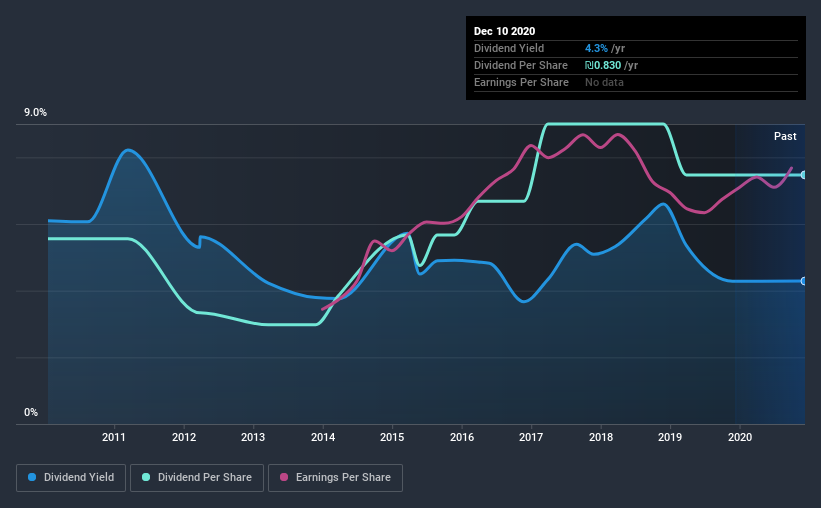Click the 9.0% y-axis label

coord(35,113)
